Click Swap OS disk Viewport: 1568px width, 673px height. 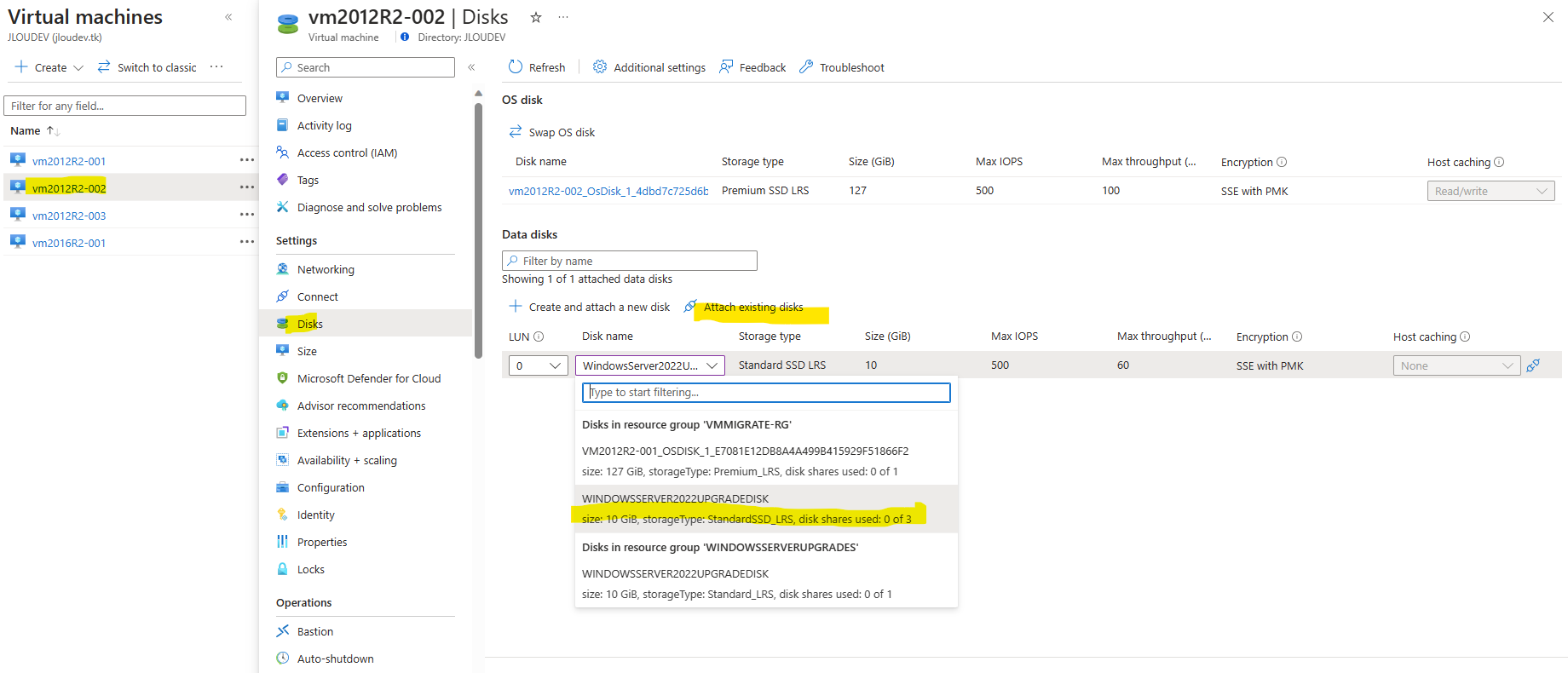coord(552,132)
